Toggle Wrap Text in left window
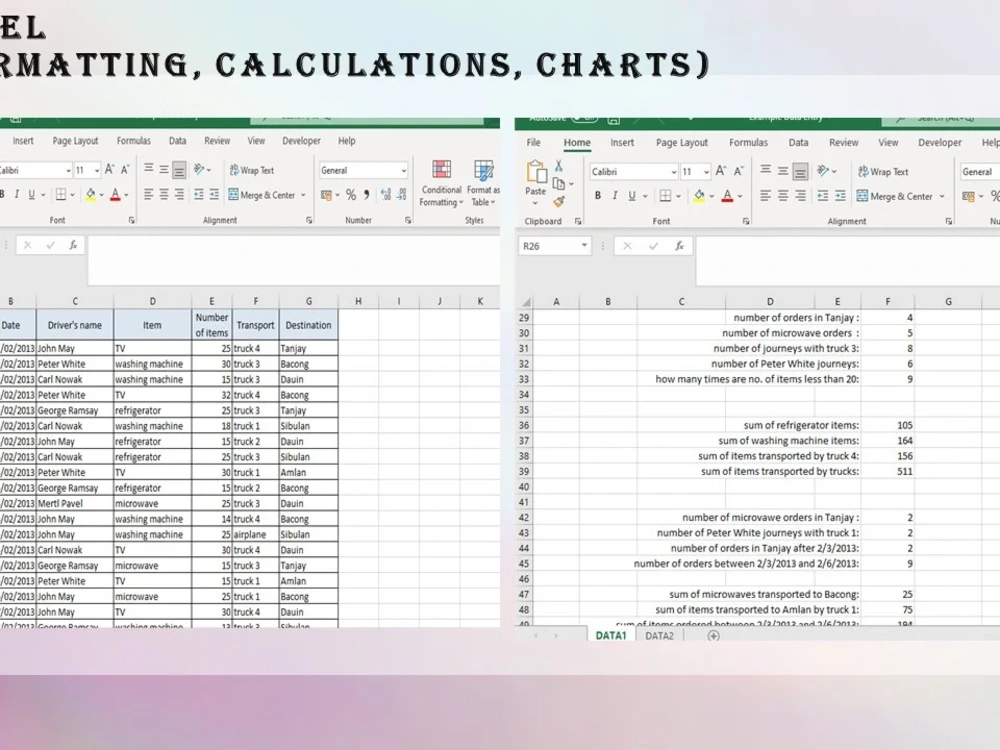 pos(252,170)
